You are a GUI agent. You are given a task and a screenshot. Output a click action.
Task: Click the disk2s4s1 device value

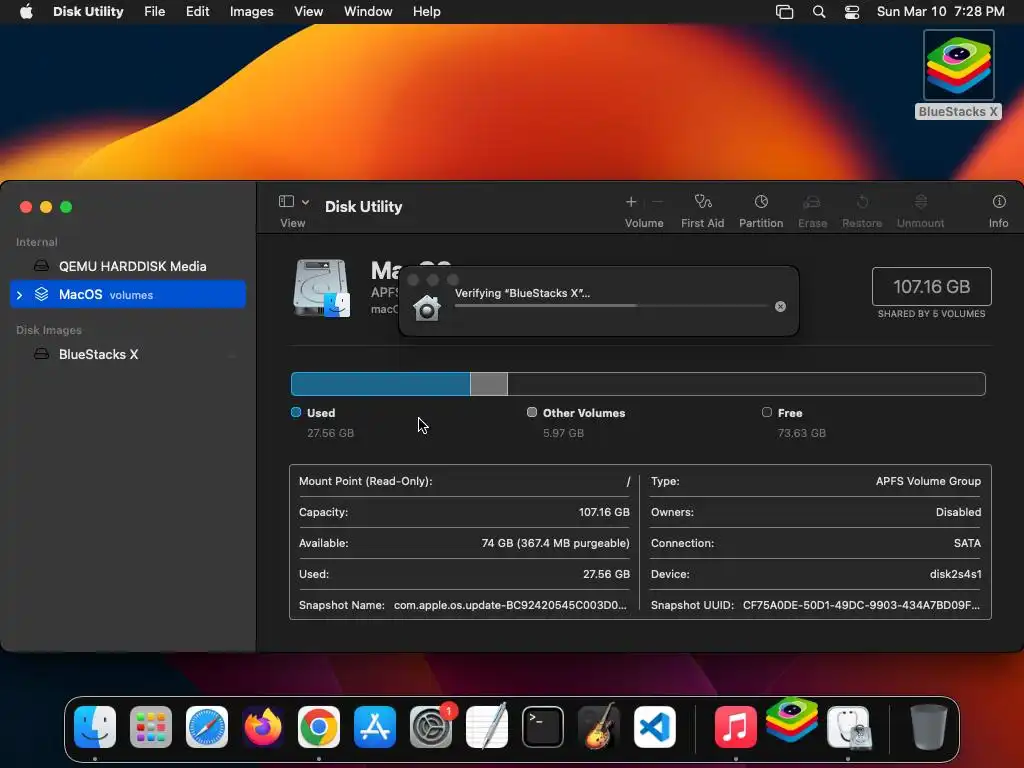click(955, 574)
